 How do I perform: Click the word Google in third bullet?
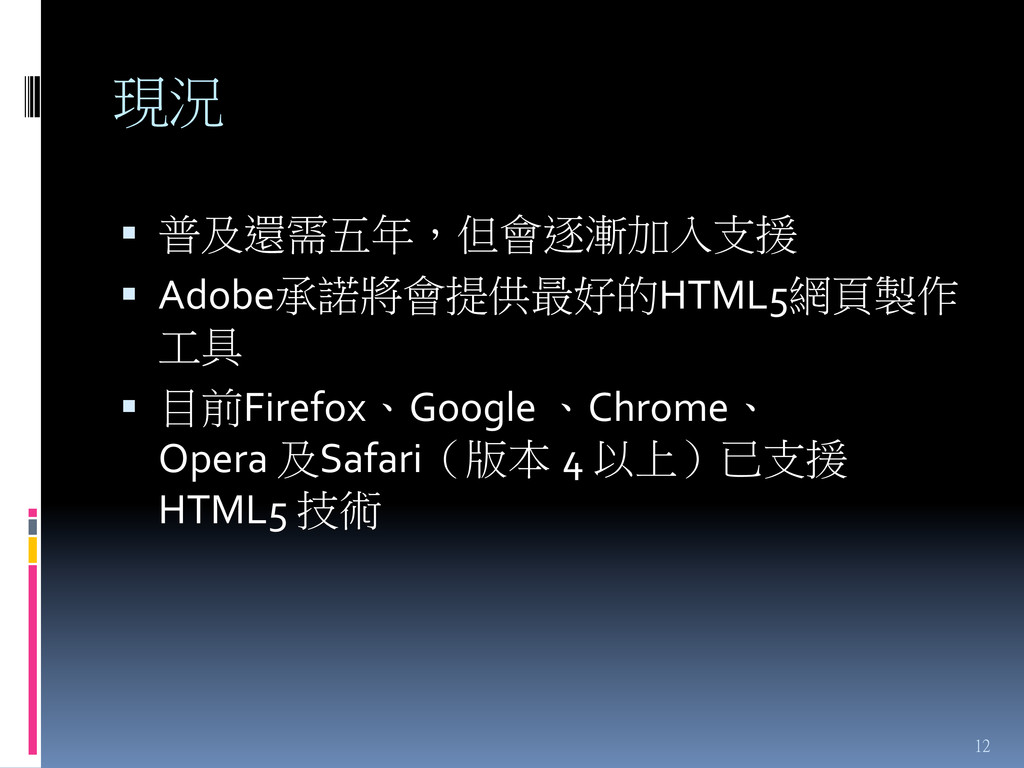coord(472,409)
